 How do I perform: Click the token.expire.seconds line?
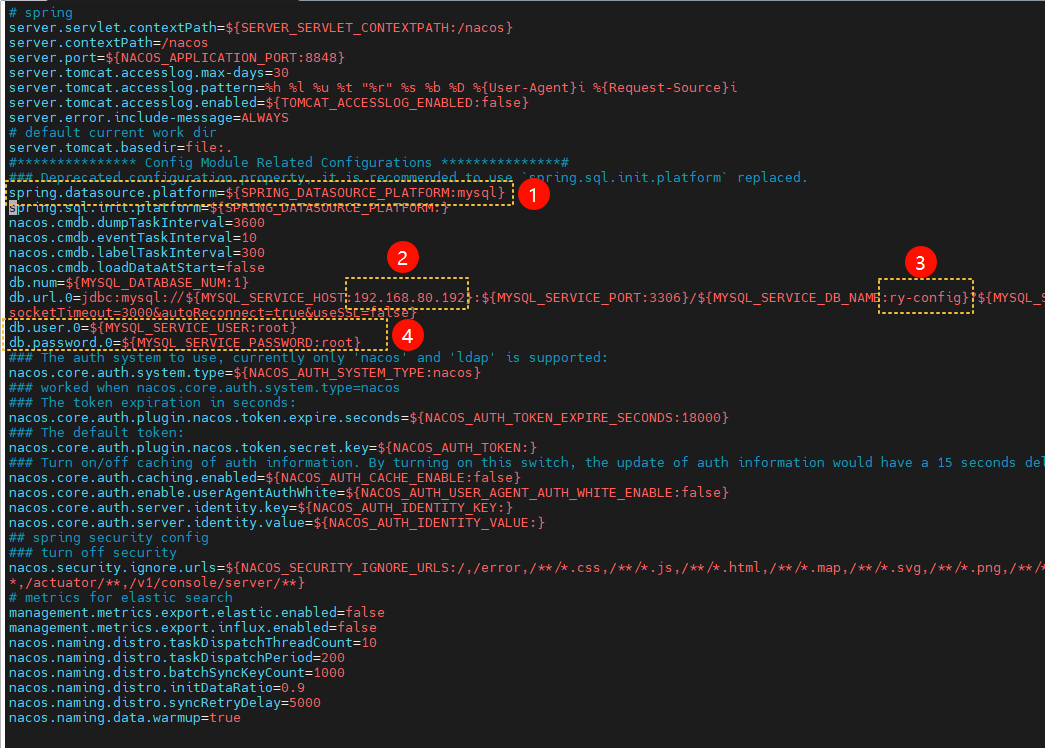pyautogui.click(x=369, y=417)
